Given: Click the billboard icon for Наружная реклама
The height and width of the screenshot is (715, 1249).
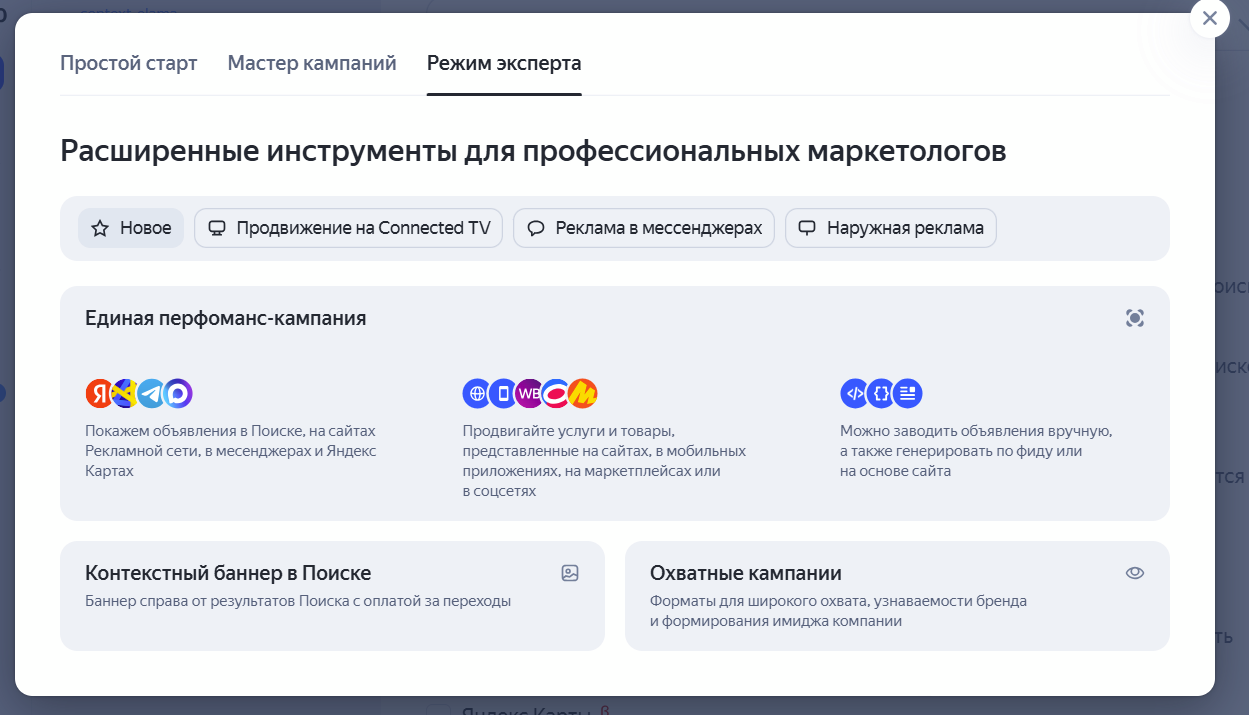Looking at the screenshot, I should [x=807, y=228].
